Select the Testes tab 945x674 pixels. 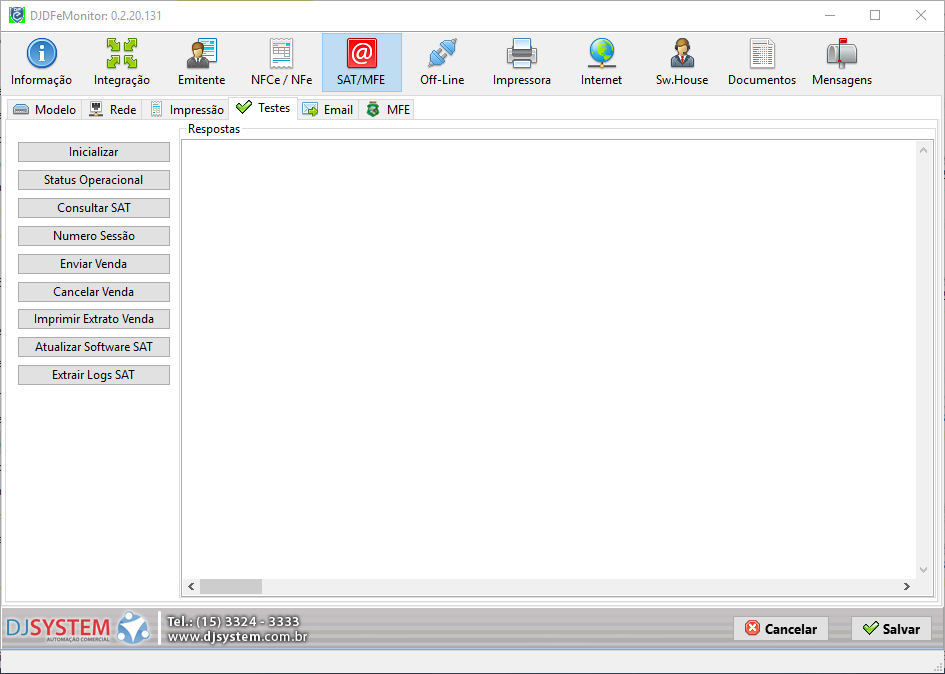(263, 108)
